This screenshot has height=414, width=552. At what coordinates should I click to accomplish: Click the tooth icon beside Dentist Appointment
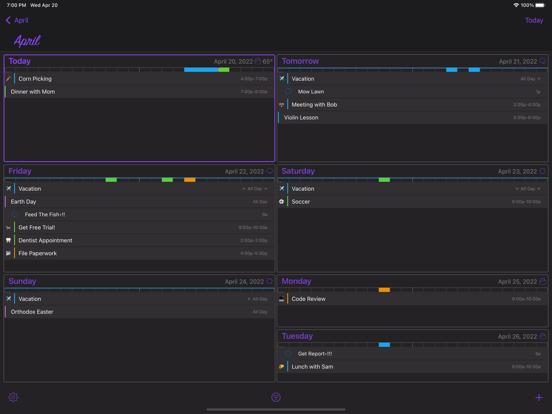(x=8, y=240)
